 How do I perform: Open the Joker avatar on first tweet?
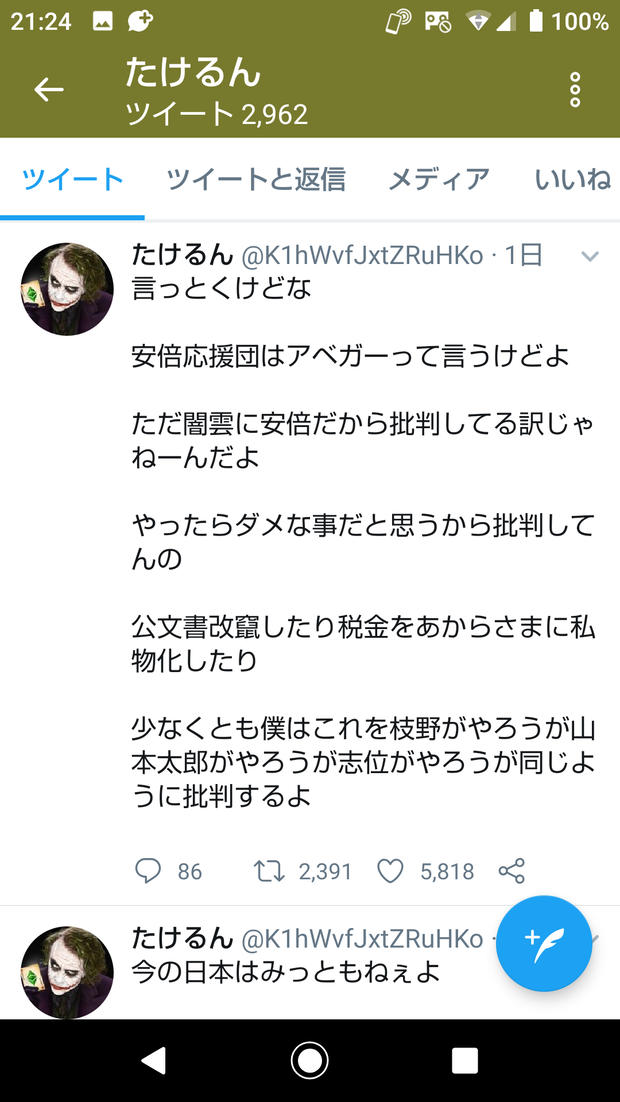click(x=67, y=289)
